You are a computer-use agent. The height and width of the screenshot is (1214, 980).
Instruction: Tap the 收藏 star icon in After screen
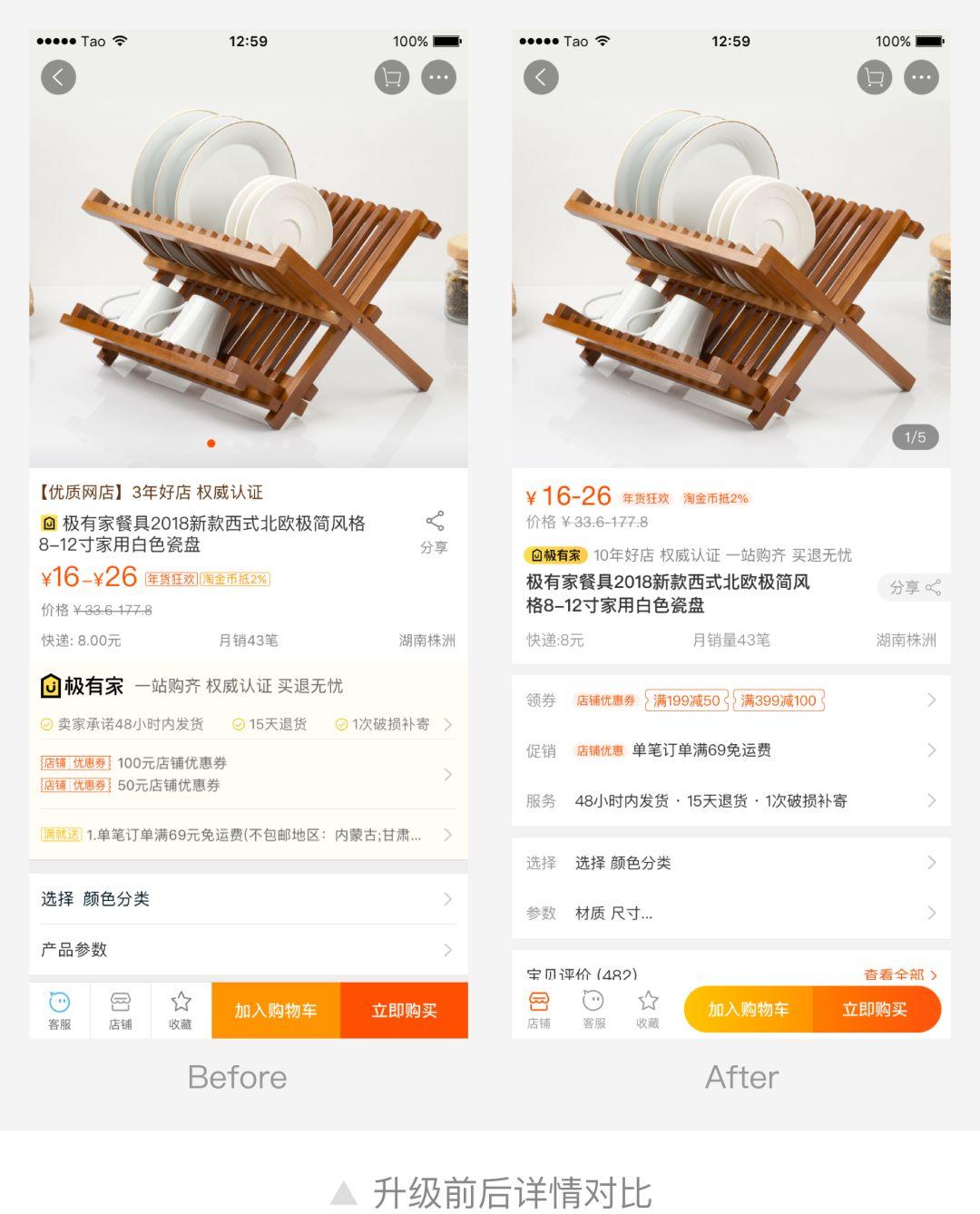click(648, 1010)
